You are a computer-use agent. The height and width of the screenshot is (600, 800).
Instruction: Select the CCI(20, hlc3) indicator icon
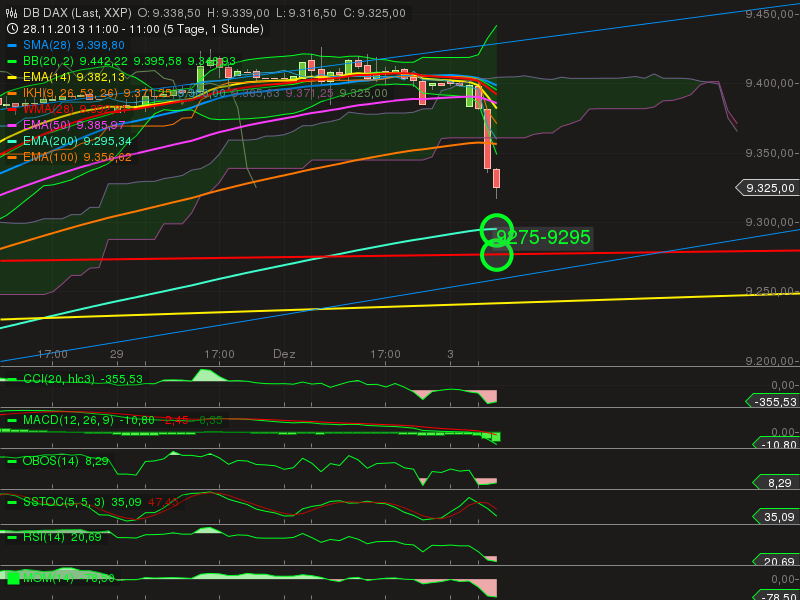(x=11, y=379)
